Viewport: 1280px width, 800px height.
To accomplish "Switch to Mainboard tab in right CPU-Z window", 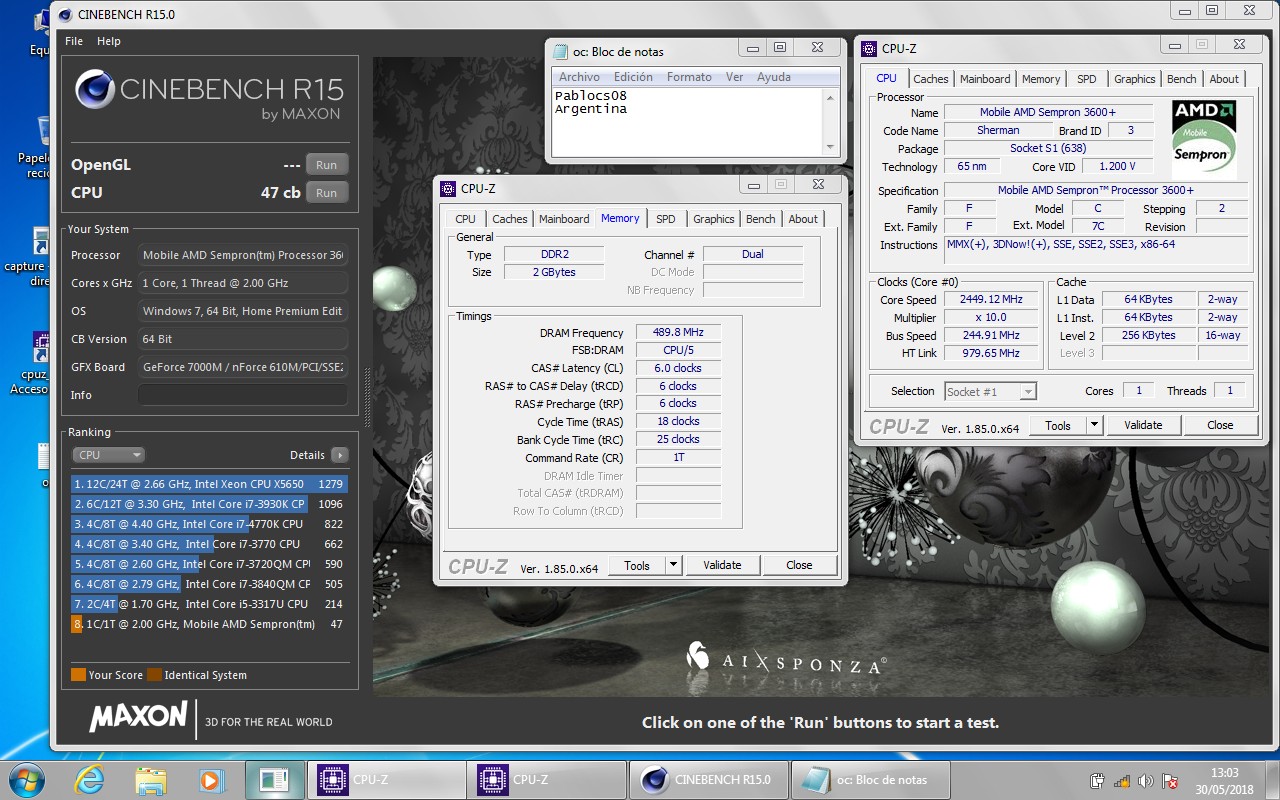I will (x=985, y=79).
